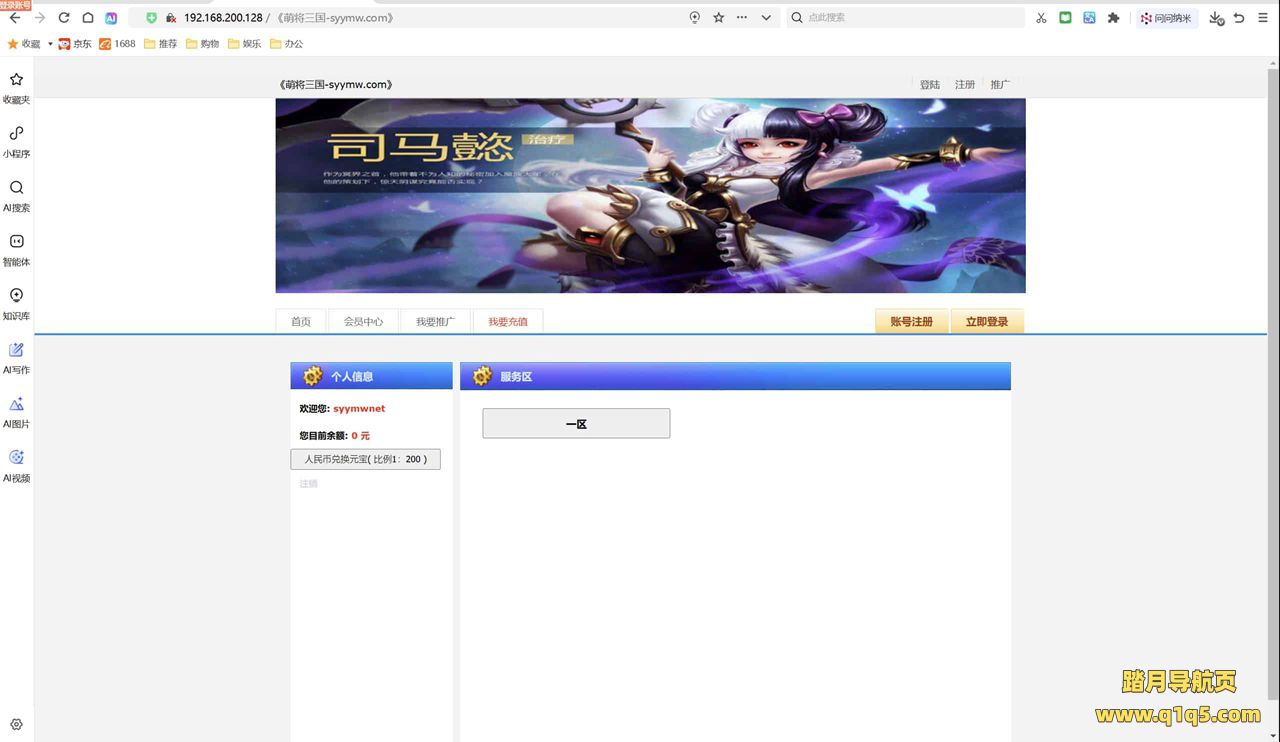Expand the address bar dropdown chevron
The image size is (1280, 742).
766,18
